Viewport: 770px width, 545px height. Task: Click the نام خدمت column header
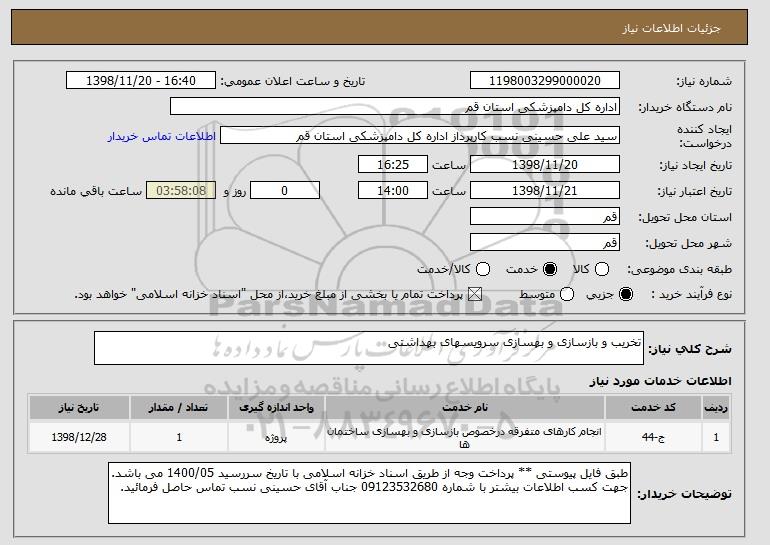point(465,408)
